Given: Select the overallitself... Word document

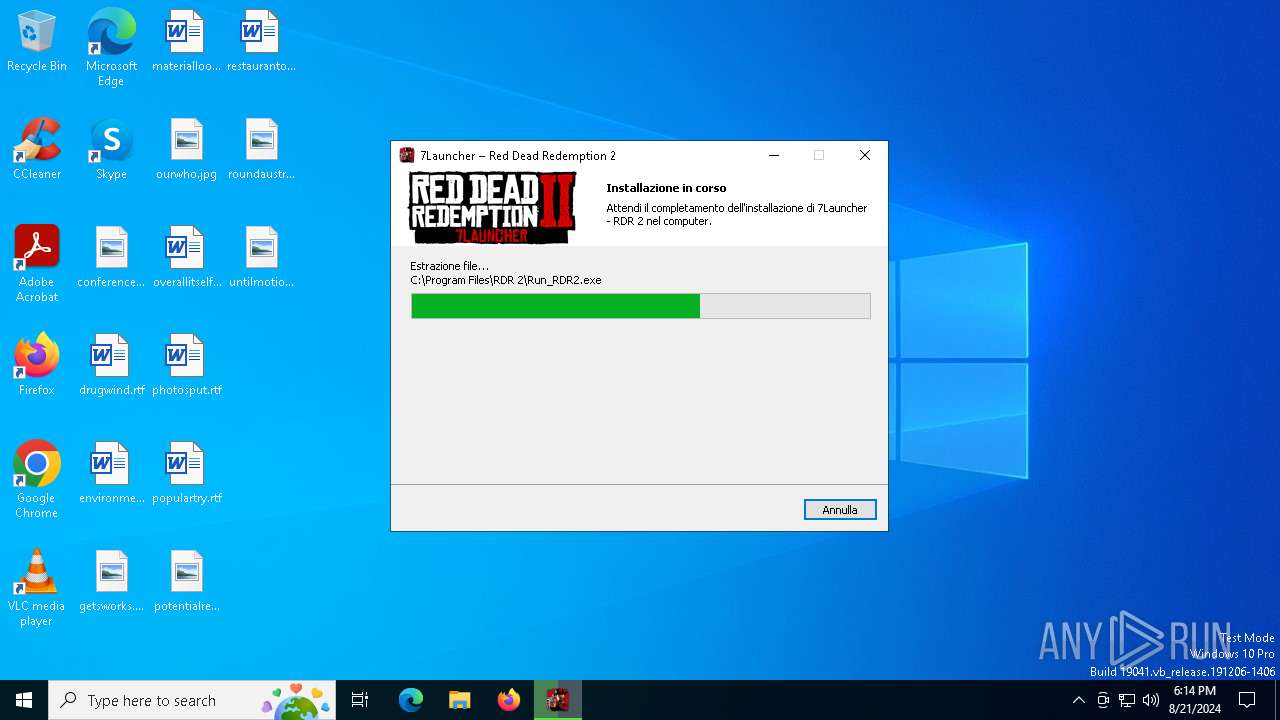Looking at the screenshot, I should pyautogui.click(x=186, y=258).
